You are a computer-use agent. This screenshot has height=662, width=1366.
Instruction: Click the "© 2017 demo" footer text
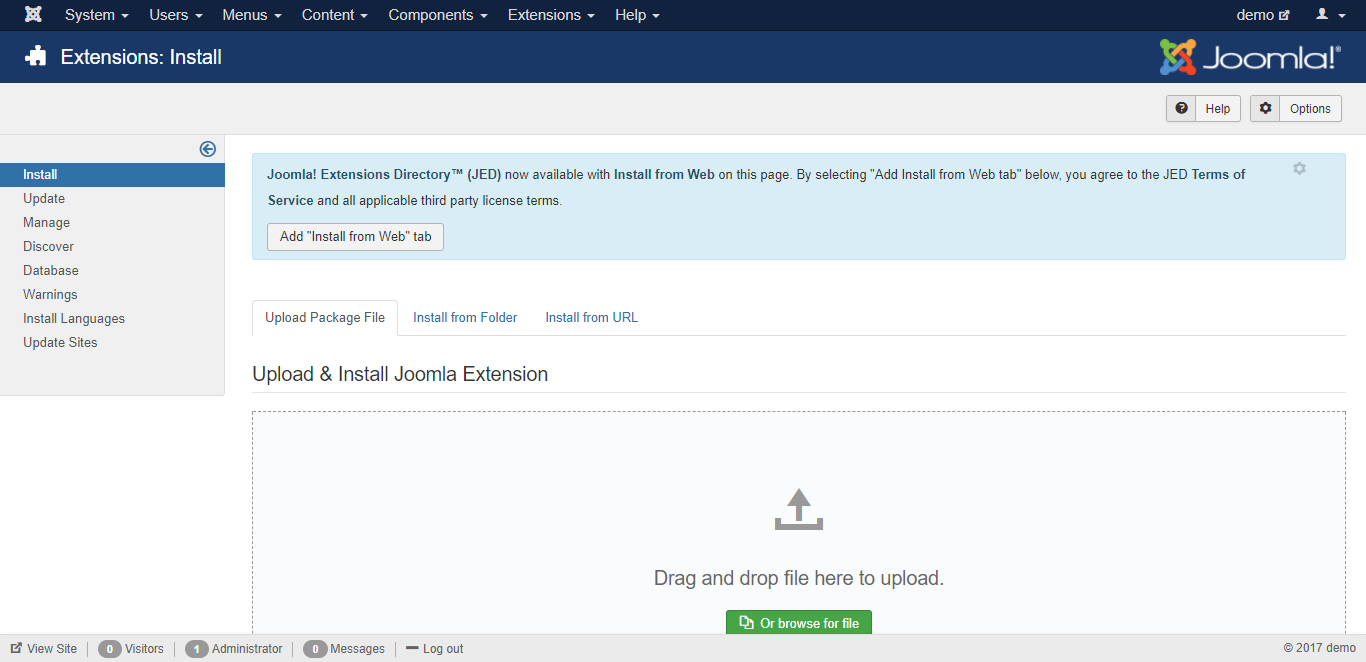(x=1320, y=649)
